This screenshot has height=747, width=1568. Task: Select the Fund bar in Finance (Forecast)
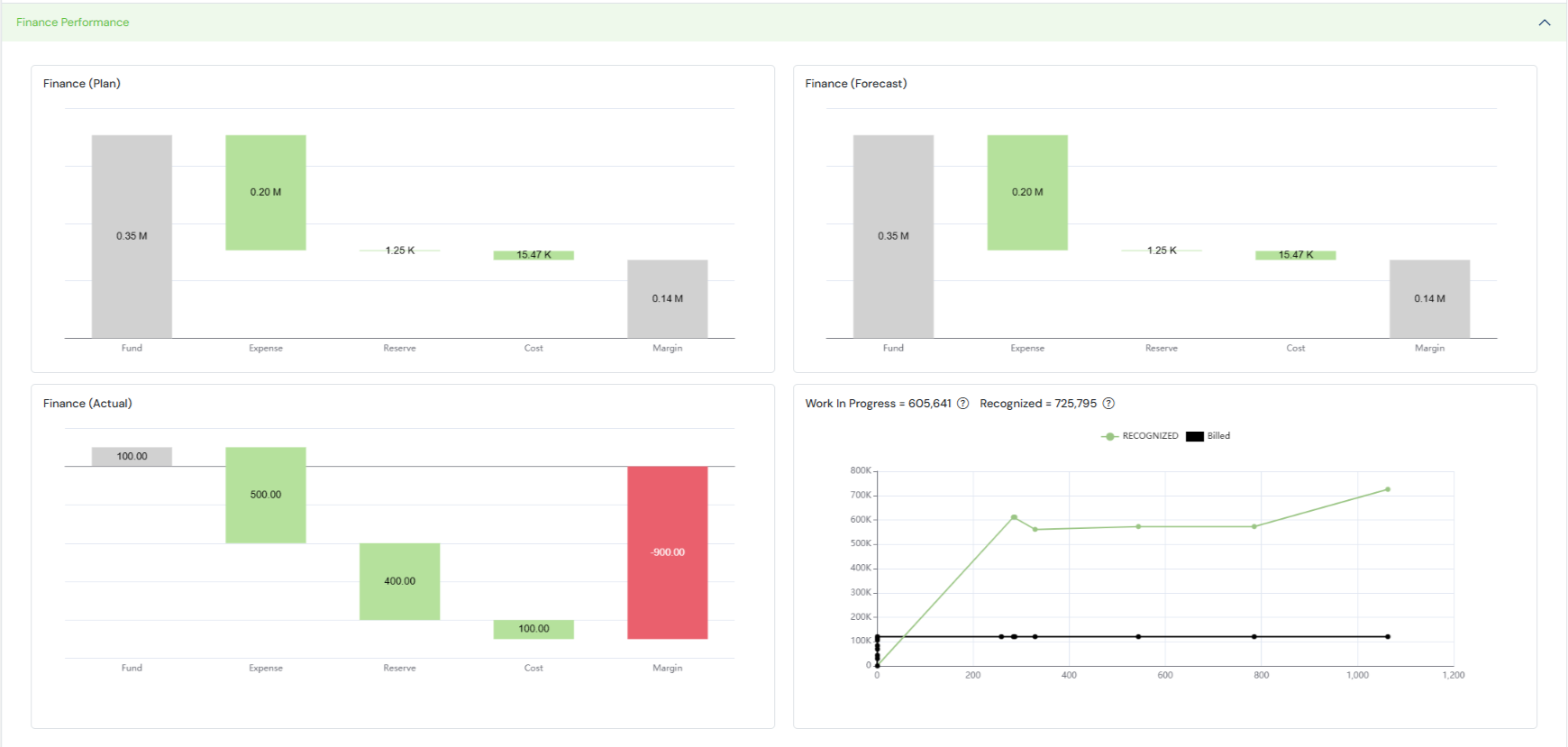pos(893,236)
